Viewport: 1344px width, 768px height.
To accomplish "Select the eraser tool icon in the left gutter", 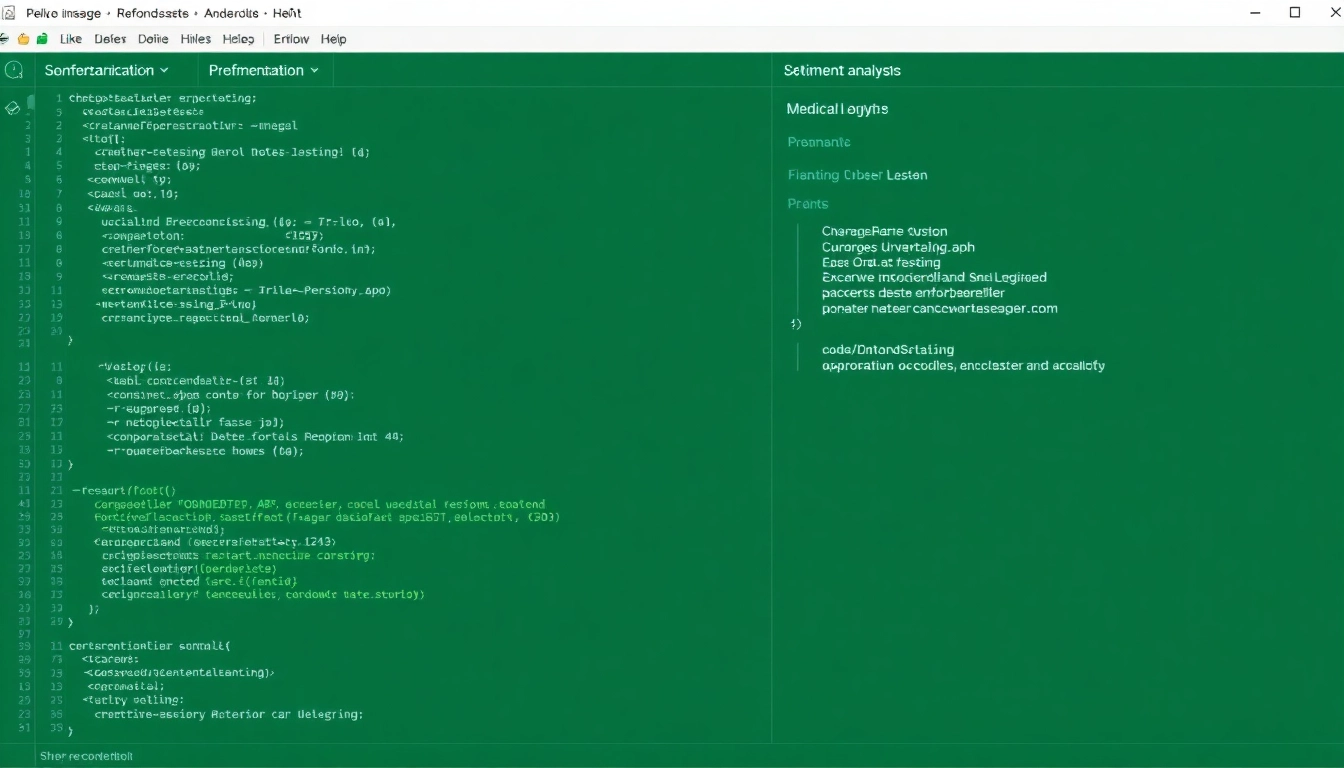I will 12,107.
